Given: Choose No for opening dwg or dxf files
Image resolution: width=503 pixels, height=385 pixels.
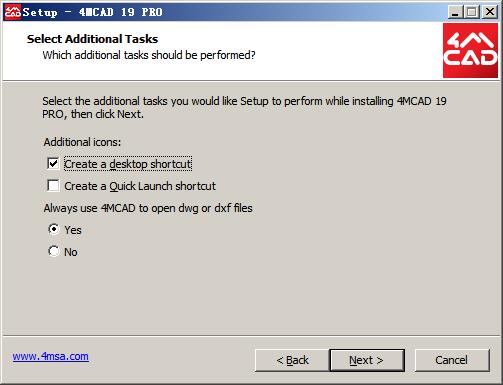Looking at the screenshot, I should coord(54,251).
